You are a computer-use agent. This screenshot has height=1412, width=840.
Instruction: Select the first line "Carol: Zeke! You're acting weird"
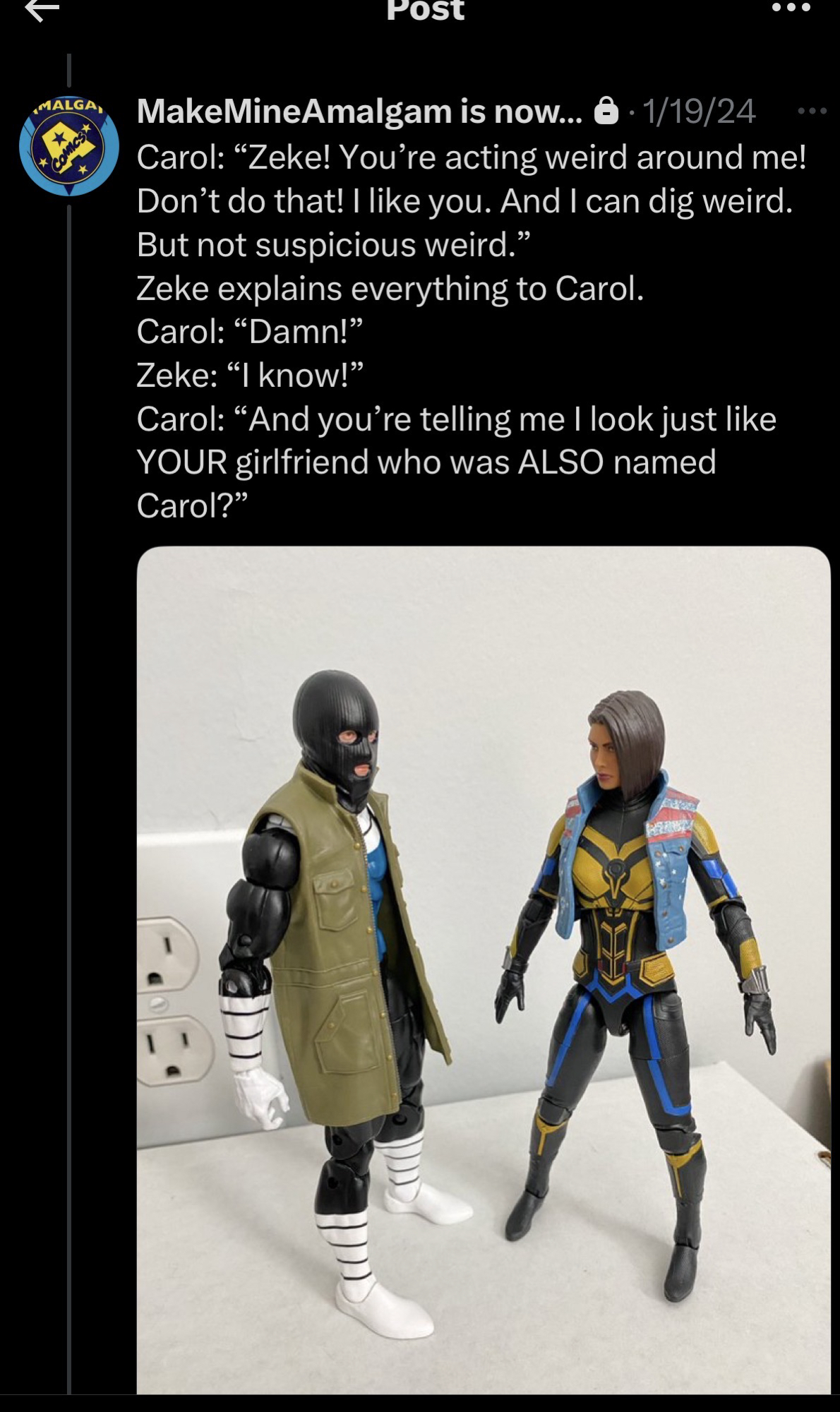[x=471, y=157]
